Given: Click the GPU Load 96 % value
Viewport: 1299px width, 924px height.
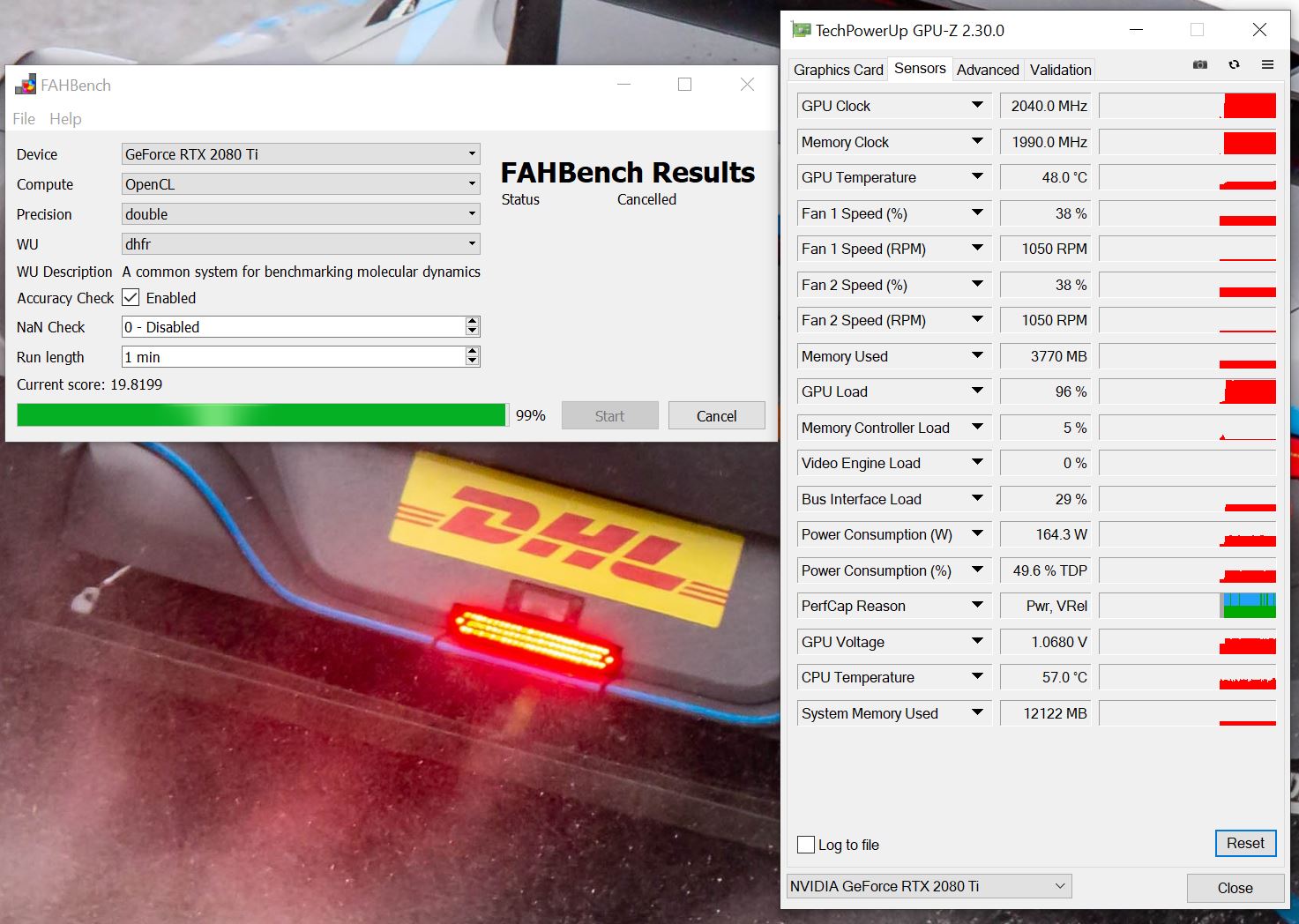Looking at the screenshot, I should (x=1045, y=391).
